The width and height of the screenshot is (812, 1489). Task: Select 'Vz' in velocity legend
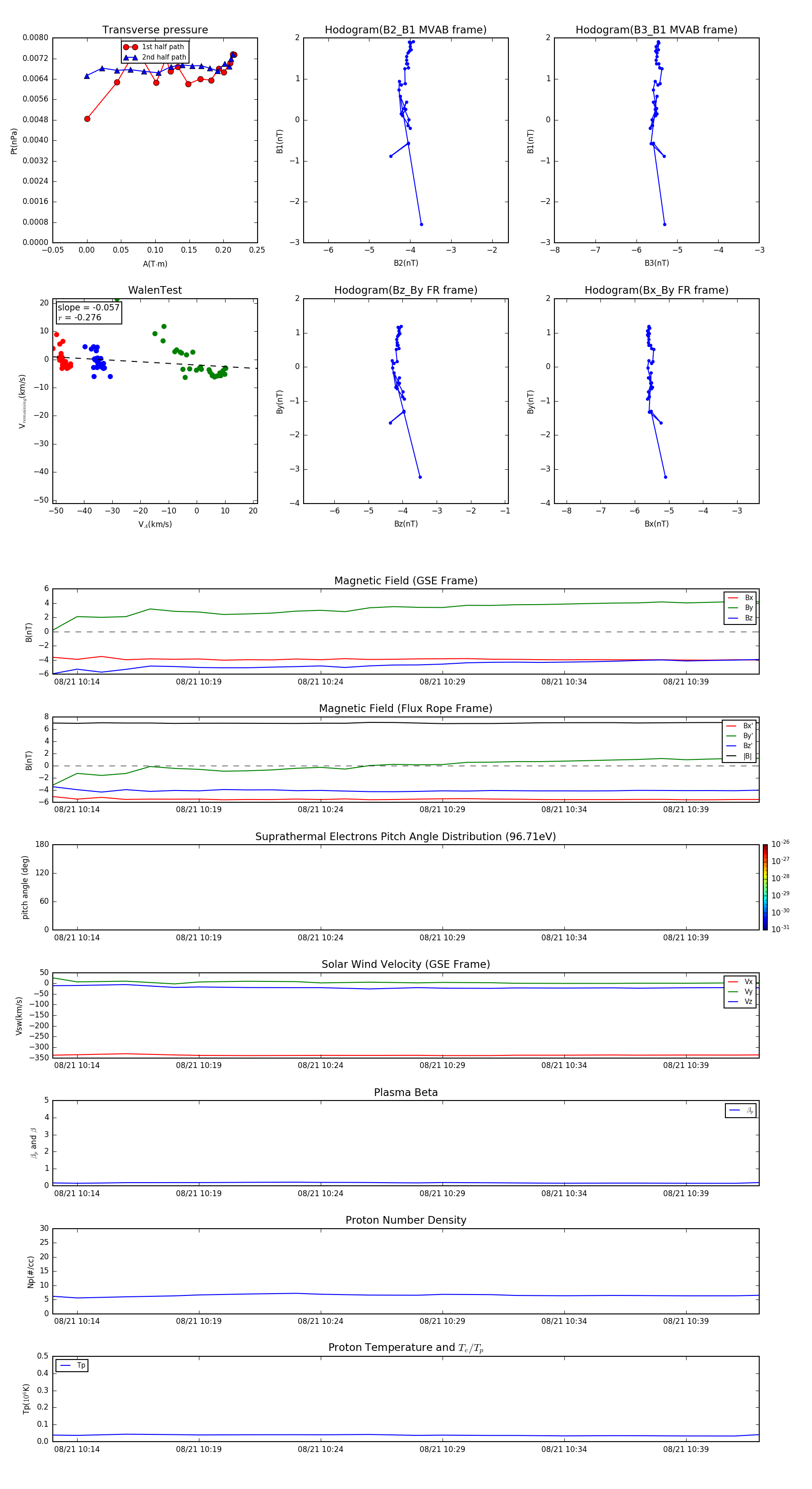(740, 1002)
